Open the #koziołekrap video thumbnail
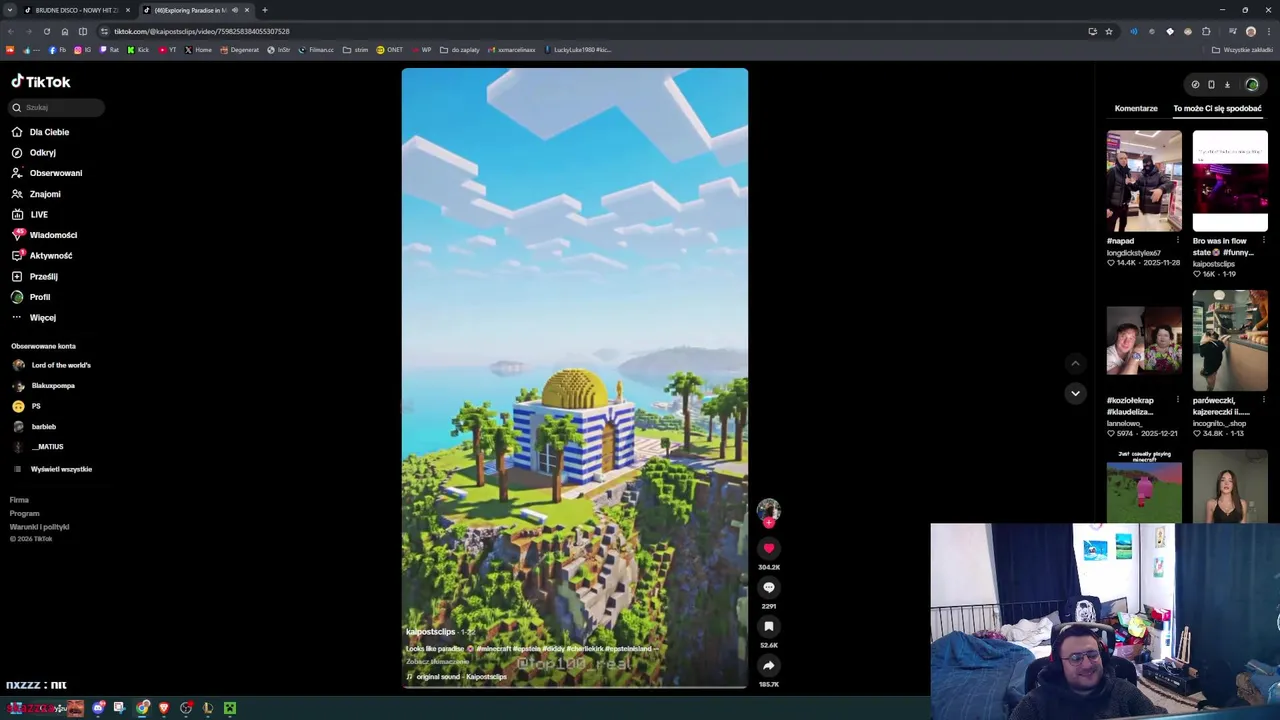 coord(1144,341)
